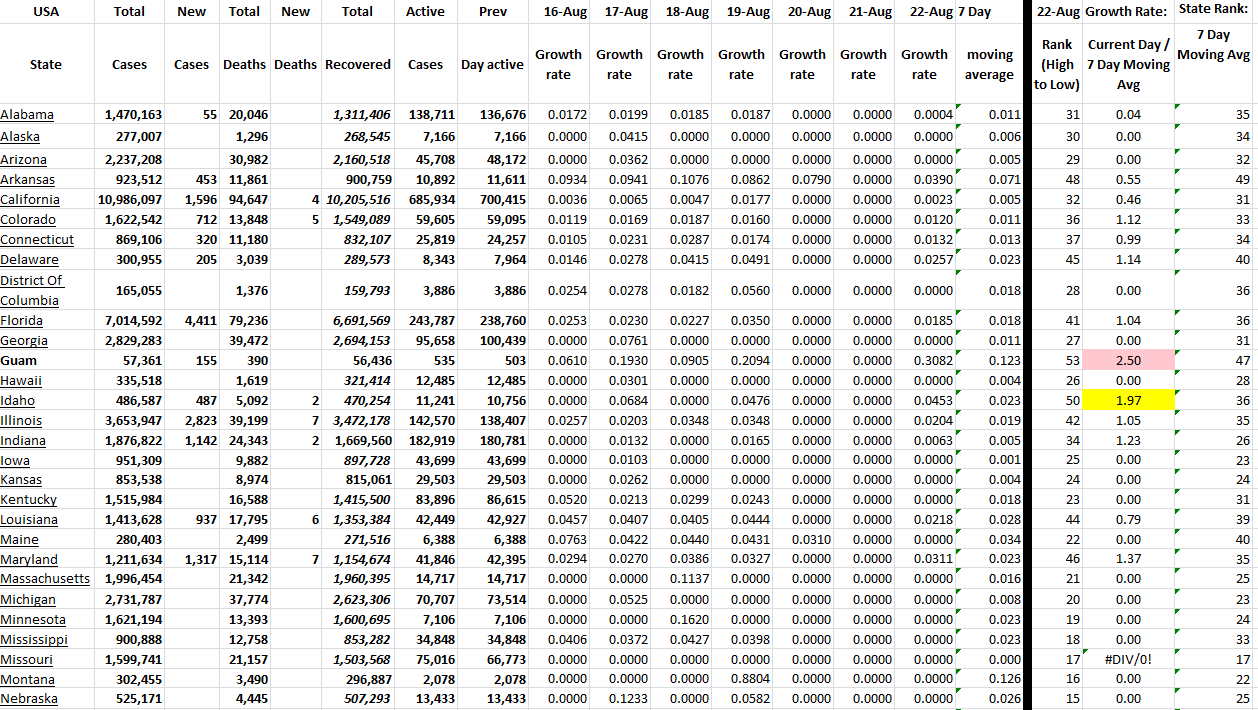The width and height of the screenshot is (1258, 710).
Task: Select the Connecticut state link
Action: (37, 240)
